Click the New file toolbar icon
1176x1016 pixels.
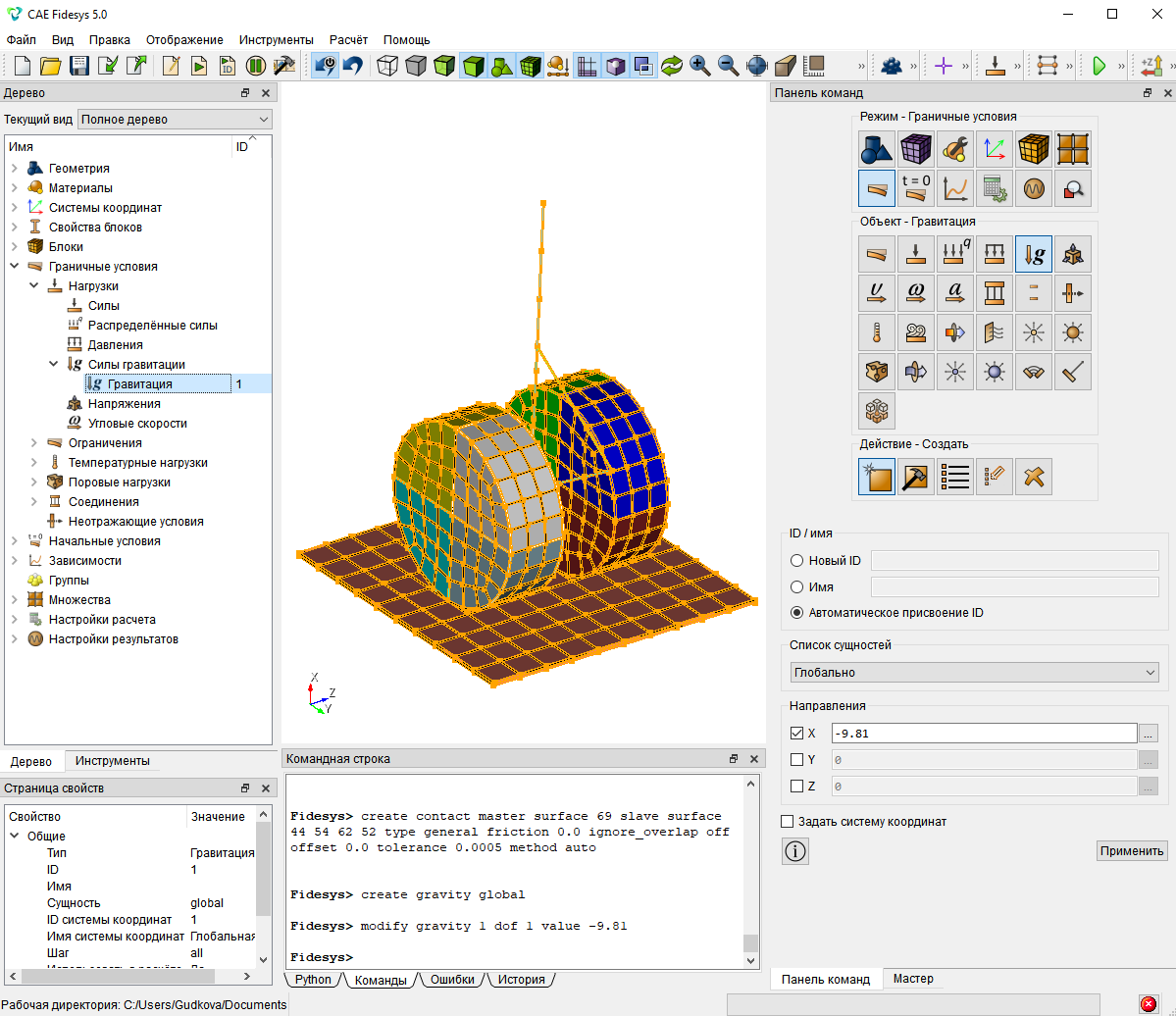(x=23, y=66)
